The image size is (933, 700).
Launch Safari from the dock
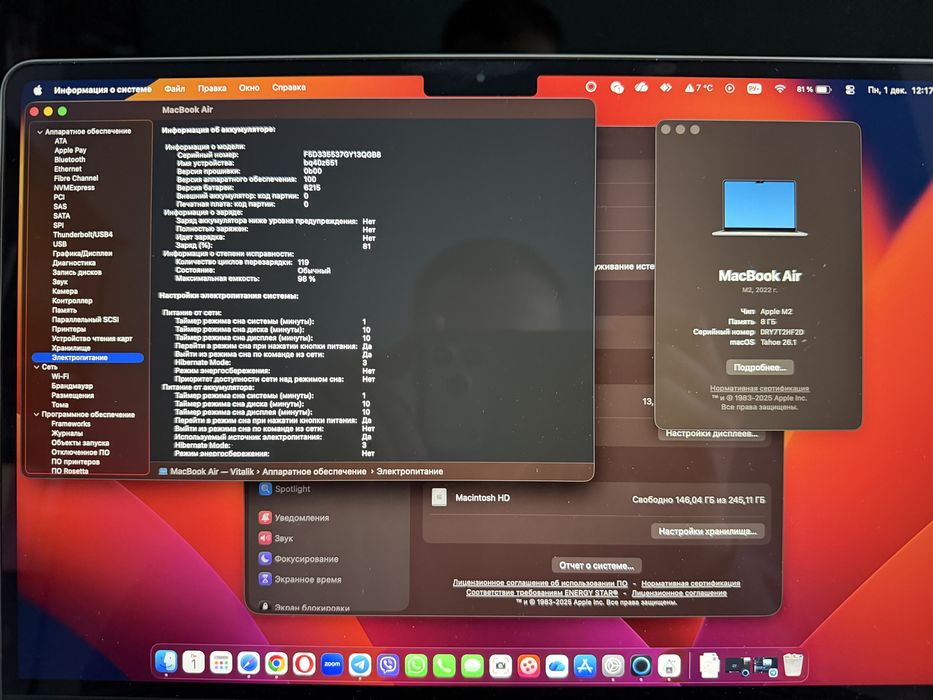pyautogui.click(x=249, y=664)
